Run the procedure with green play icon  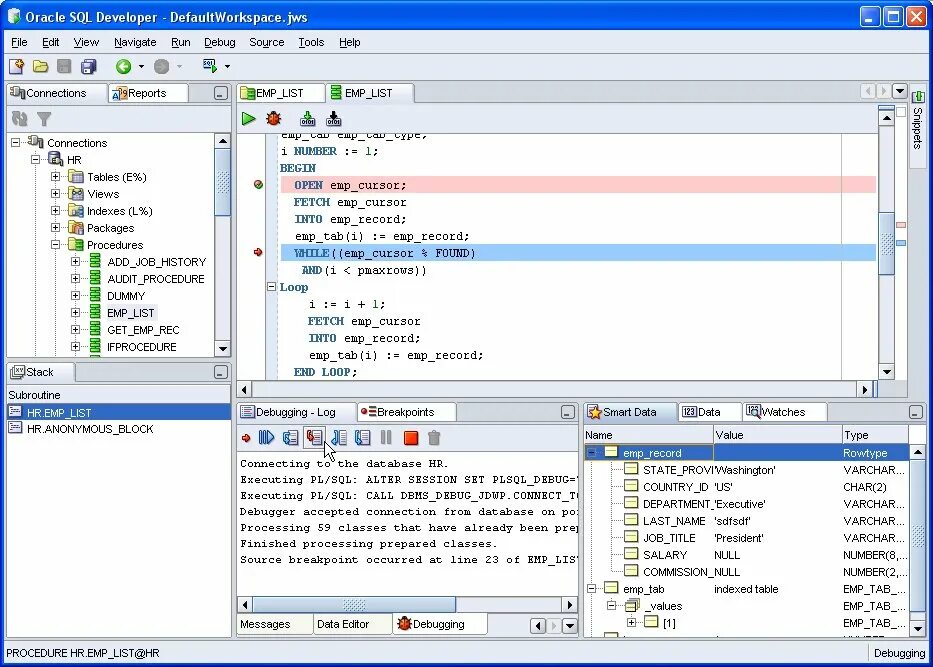pyautogui.click(x=248, y=118)
